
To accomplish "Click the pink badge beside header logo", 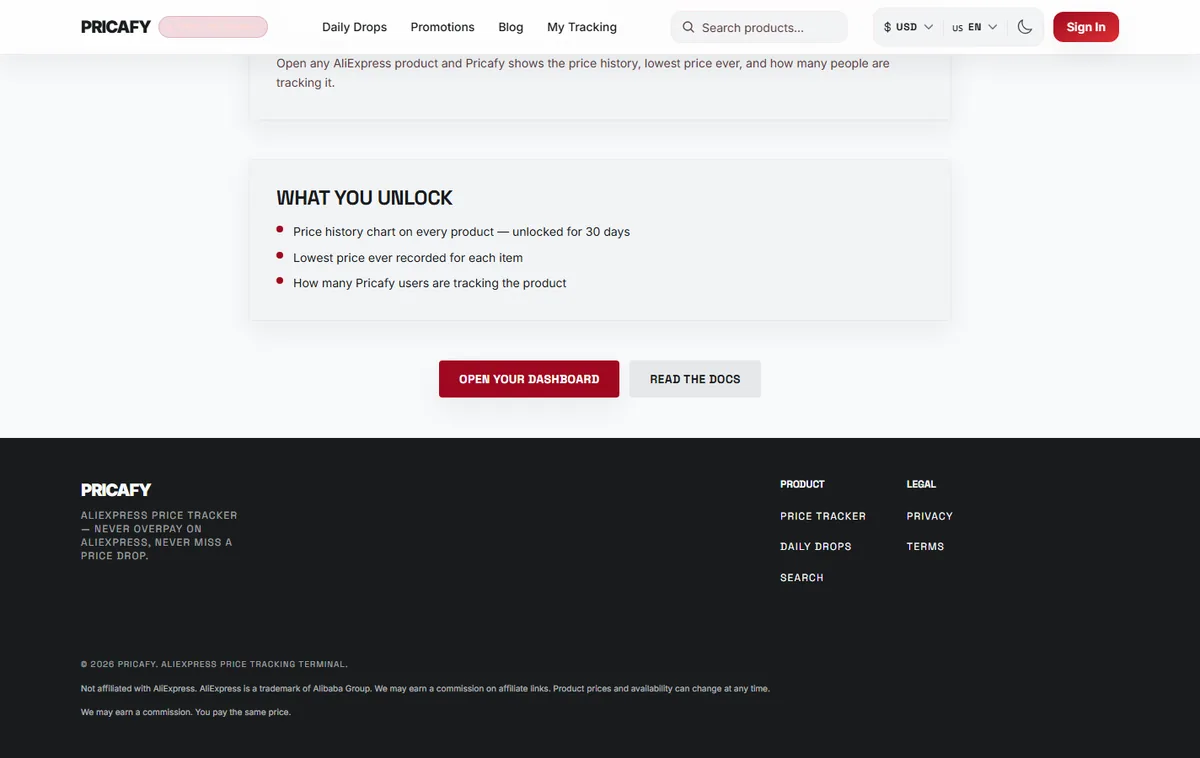I will [213, 27].
